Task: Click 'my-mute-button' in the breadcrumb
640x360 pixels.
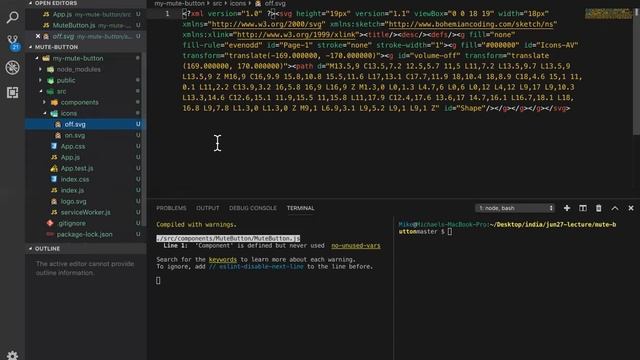Action: coord(179,3)
